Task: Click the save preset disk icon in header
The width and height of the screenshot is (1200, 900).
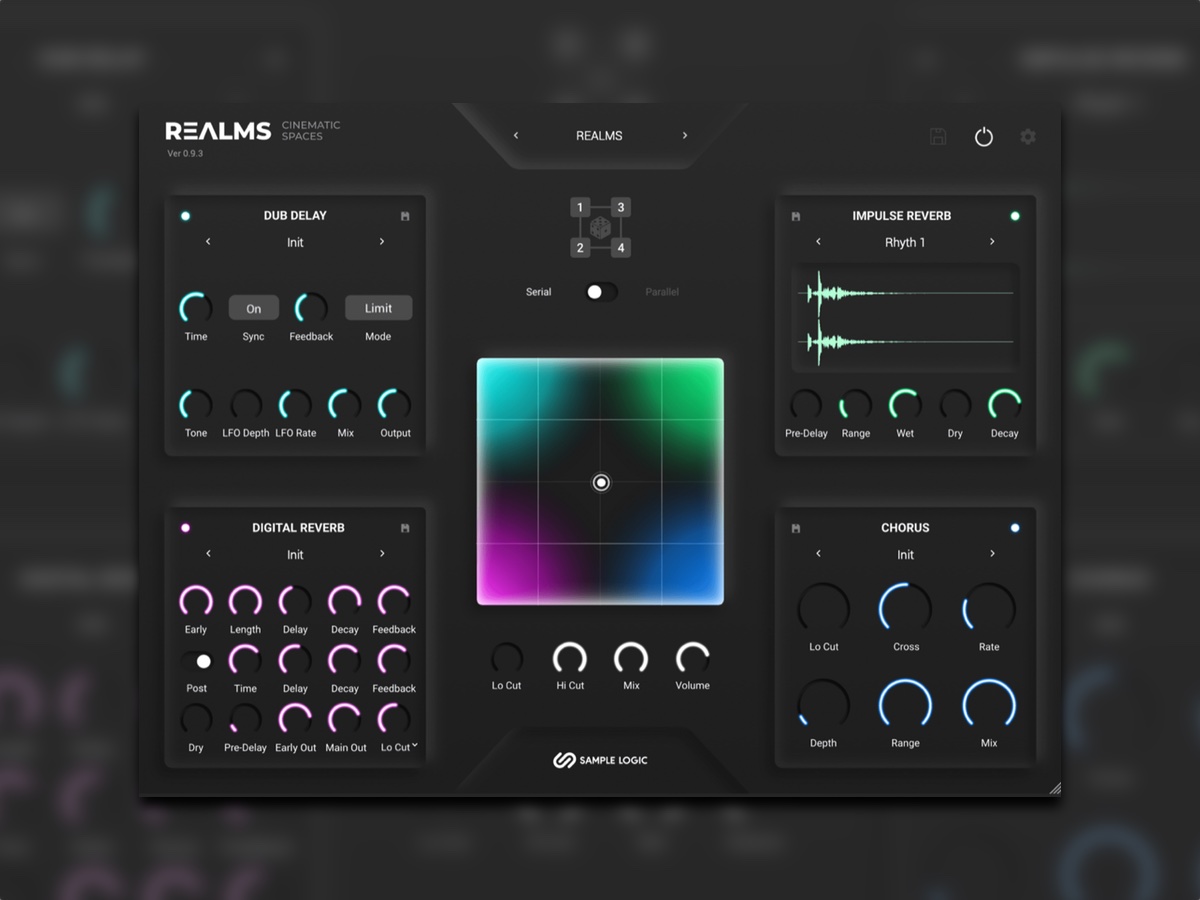Action: click(x=938, y=137)
